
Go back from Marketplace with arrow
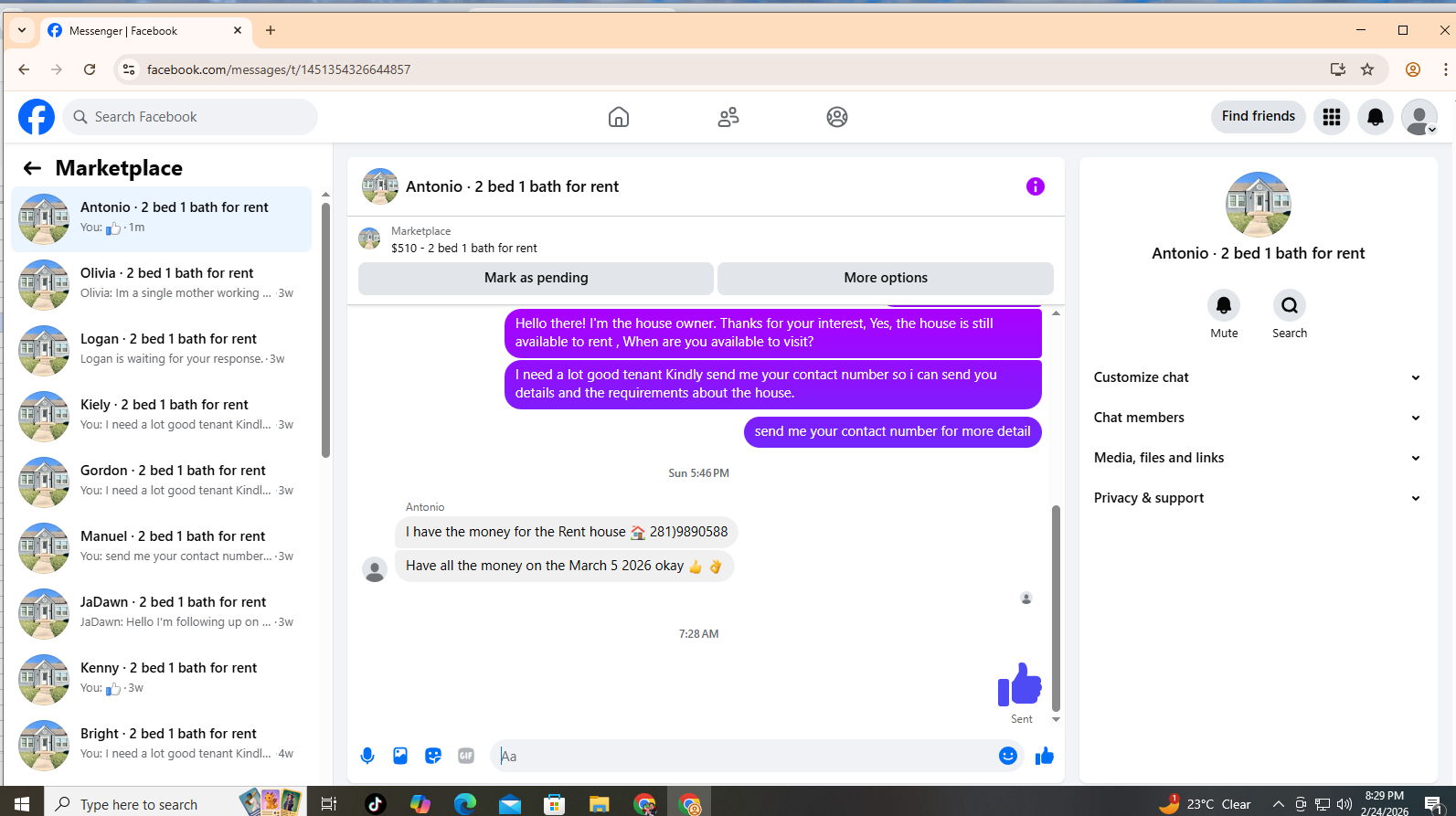point(32,168)
